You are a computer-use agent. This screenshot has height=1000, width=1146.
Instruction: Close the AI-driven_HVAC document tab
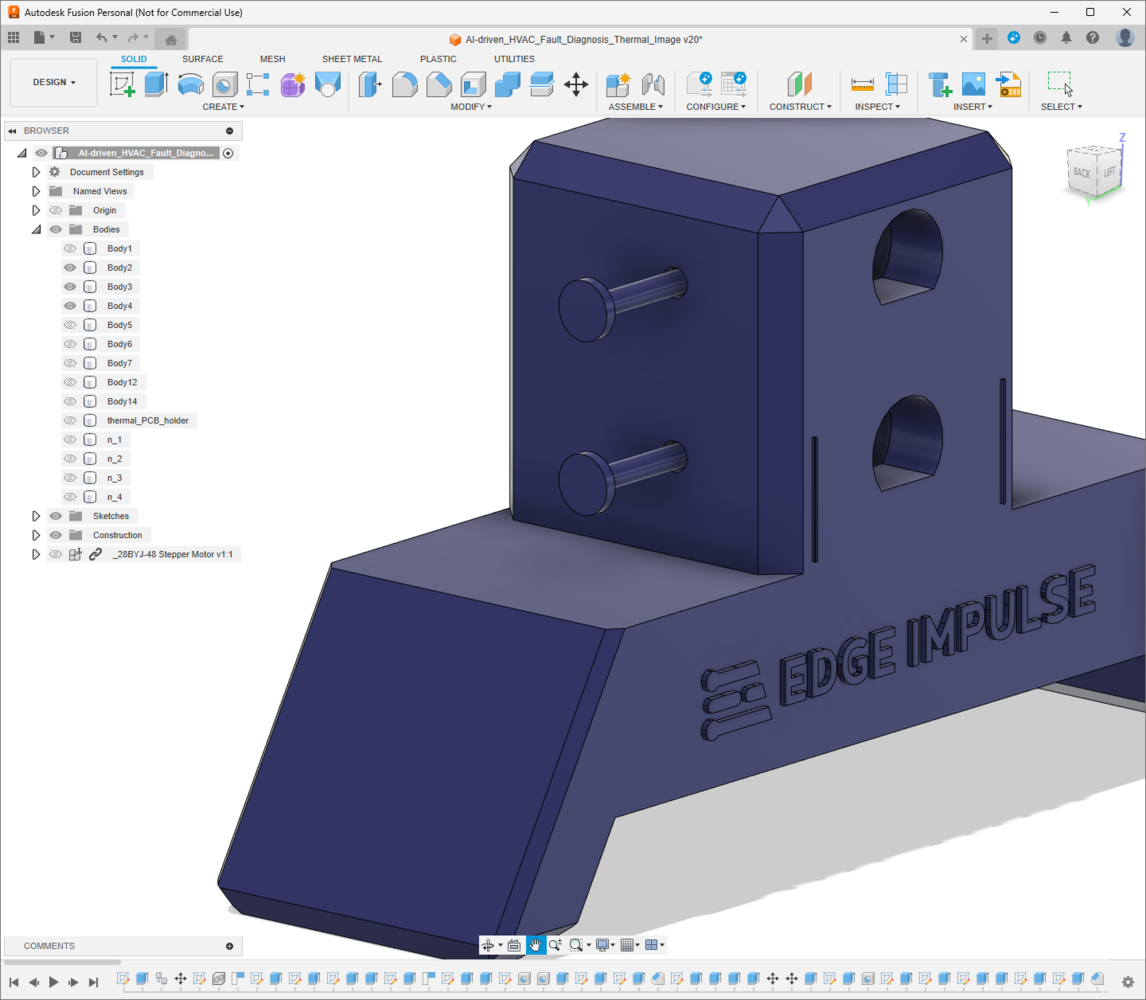click(963, 39)
